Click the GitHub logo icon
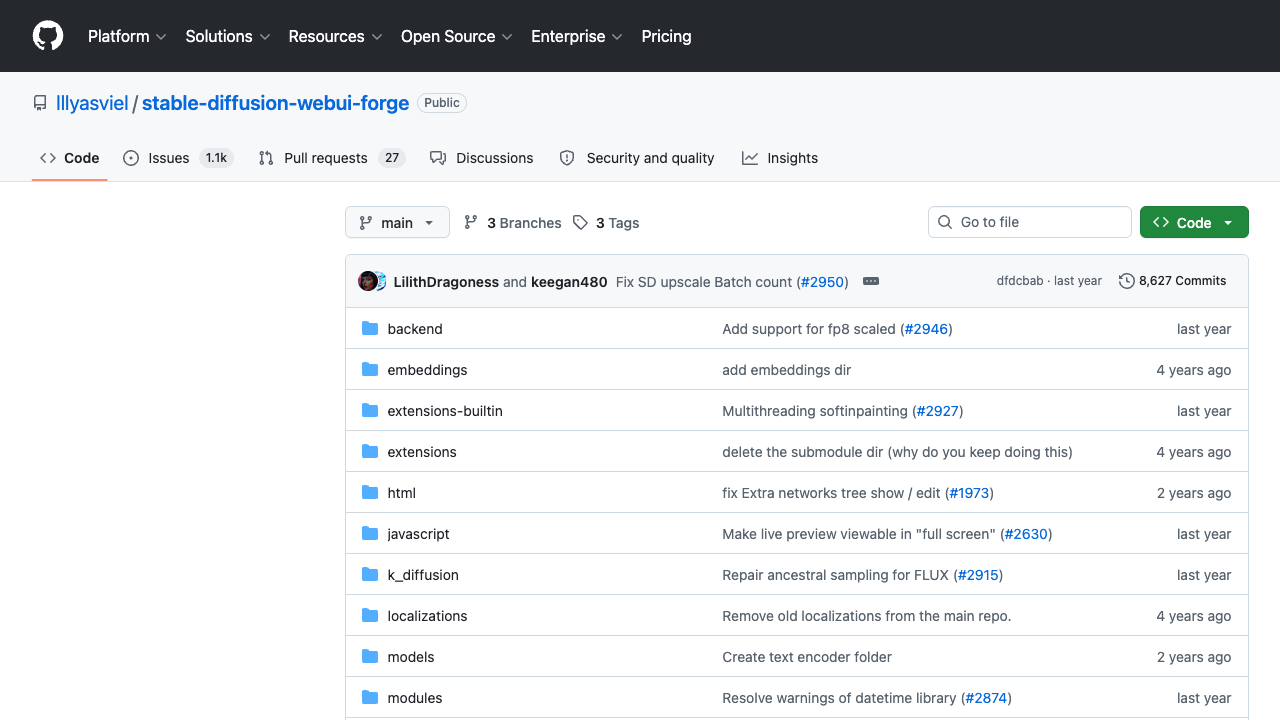 [48, 36]
